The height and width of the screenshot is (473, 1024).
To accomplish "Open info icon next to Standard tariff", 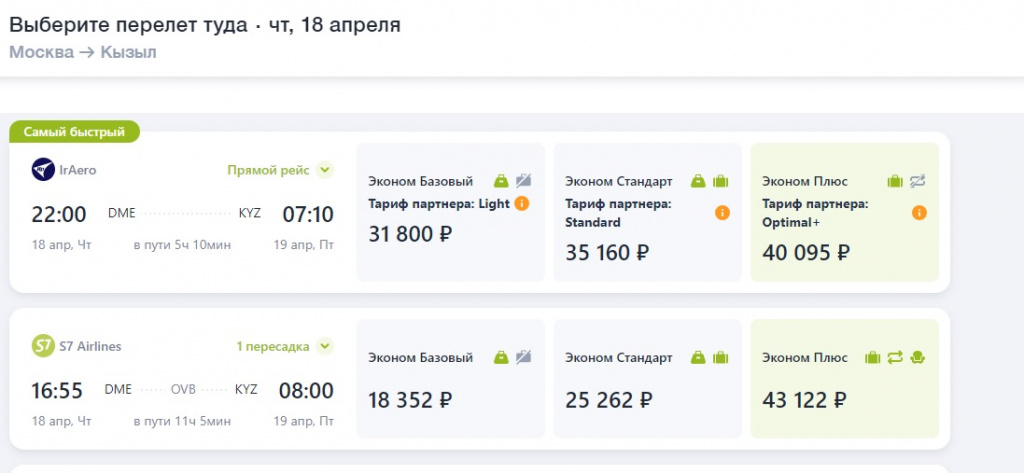I will 722,212.
